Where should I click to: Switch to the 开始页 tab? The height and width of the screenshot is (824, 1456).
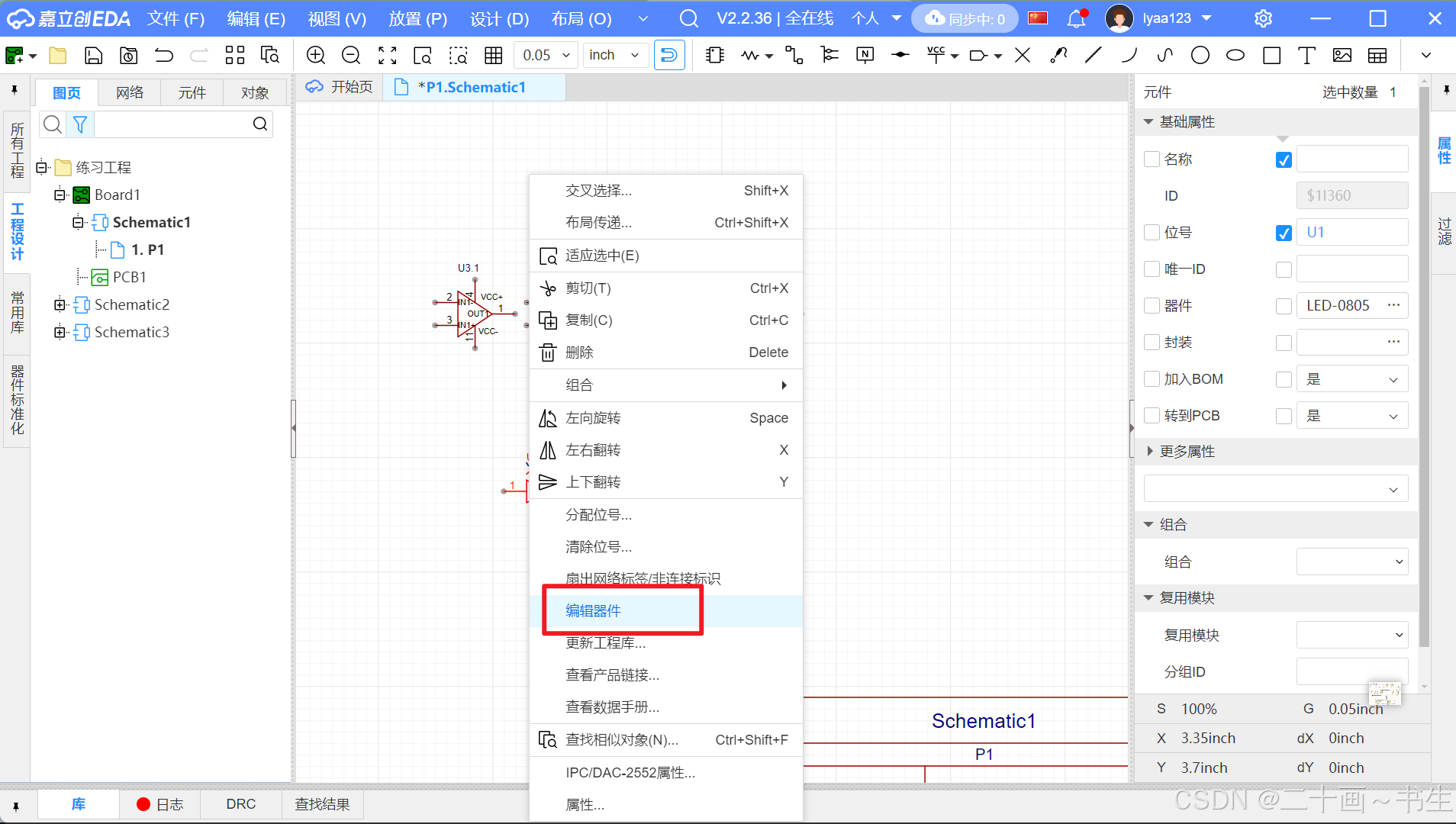(340, 87)
